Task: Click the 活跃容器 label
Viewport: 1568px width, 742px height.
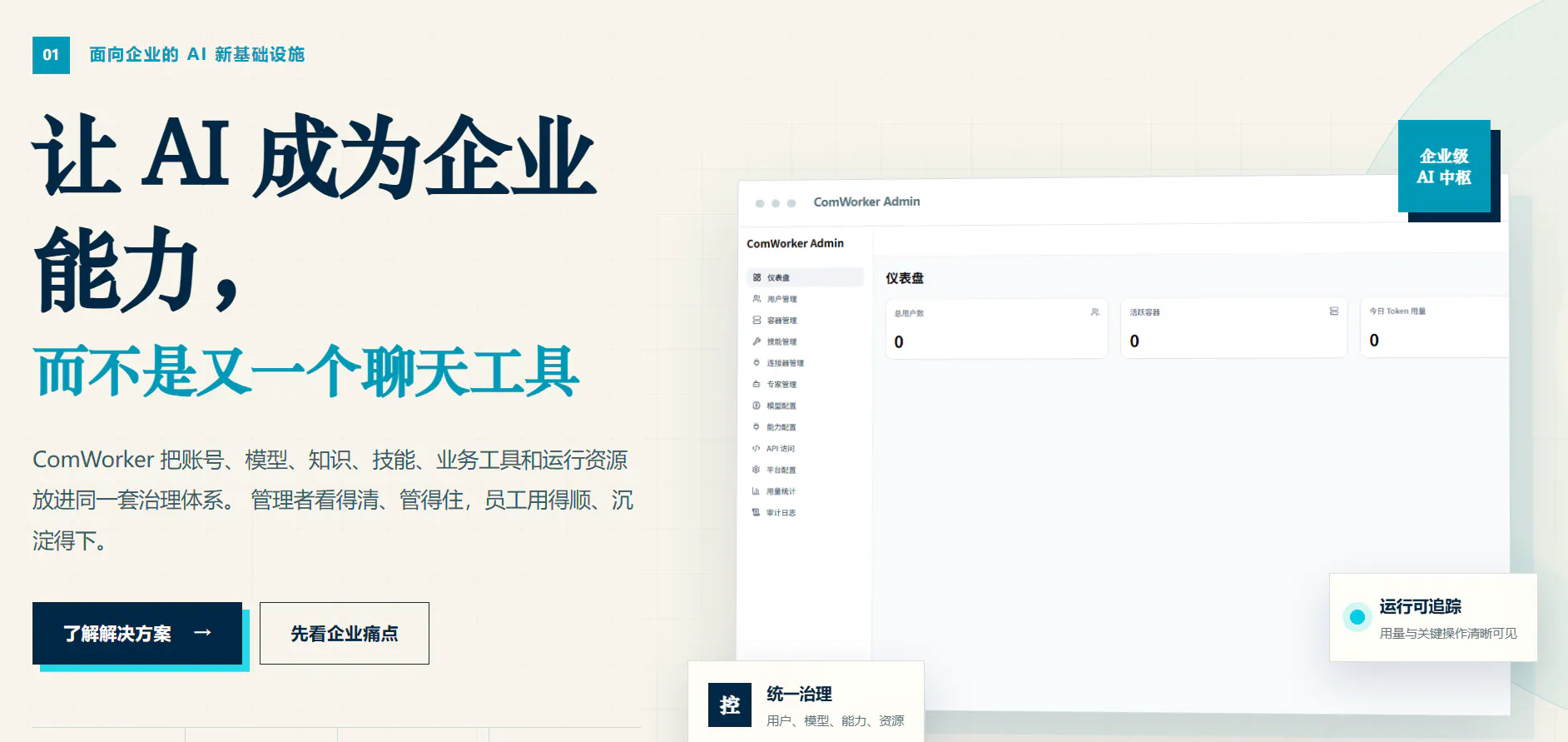Action: point(1144,312)
